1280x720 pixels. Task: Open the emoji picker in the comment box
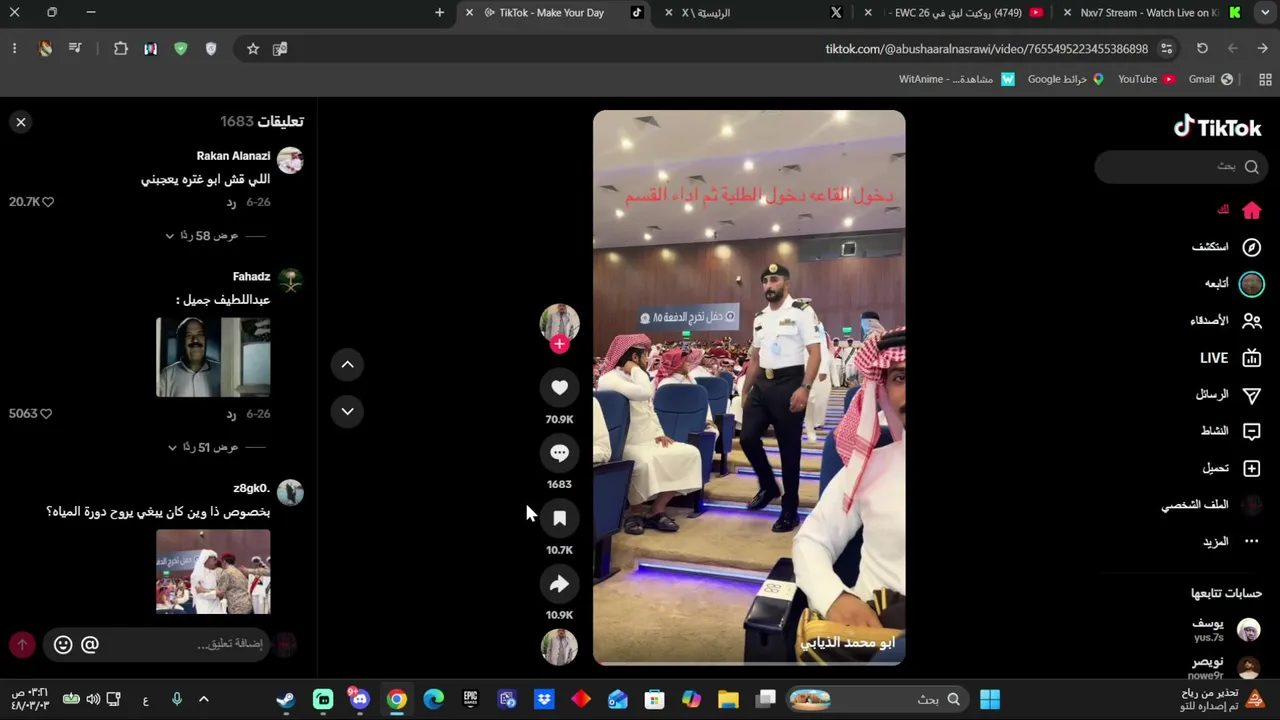pos(63,645)
